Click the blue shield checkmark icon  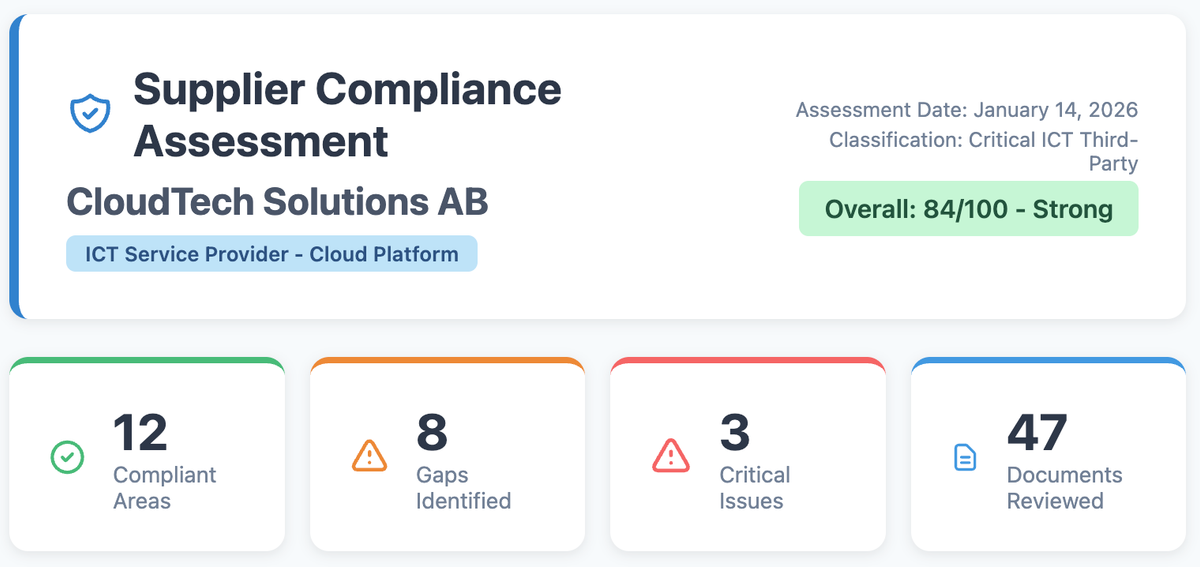(89, 114)
